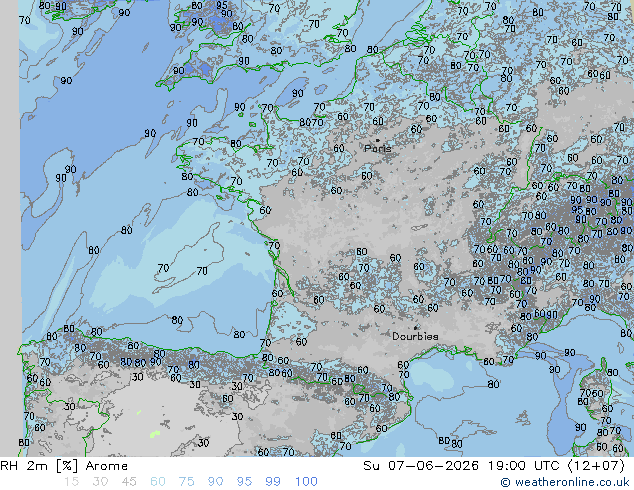The height and width of the screenshot is (490, 634).
Task: Click the 100 value in the bottom legend
Action: point(306,482)
